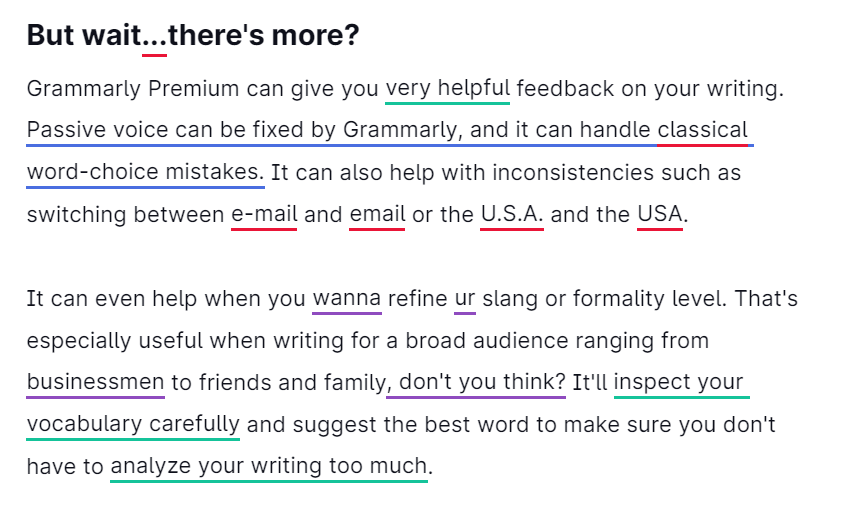Click the underlined word 'e-mail'

[264, 214]
